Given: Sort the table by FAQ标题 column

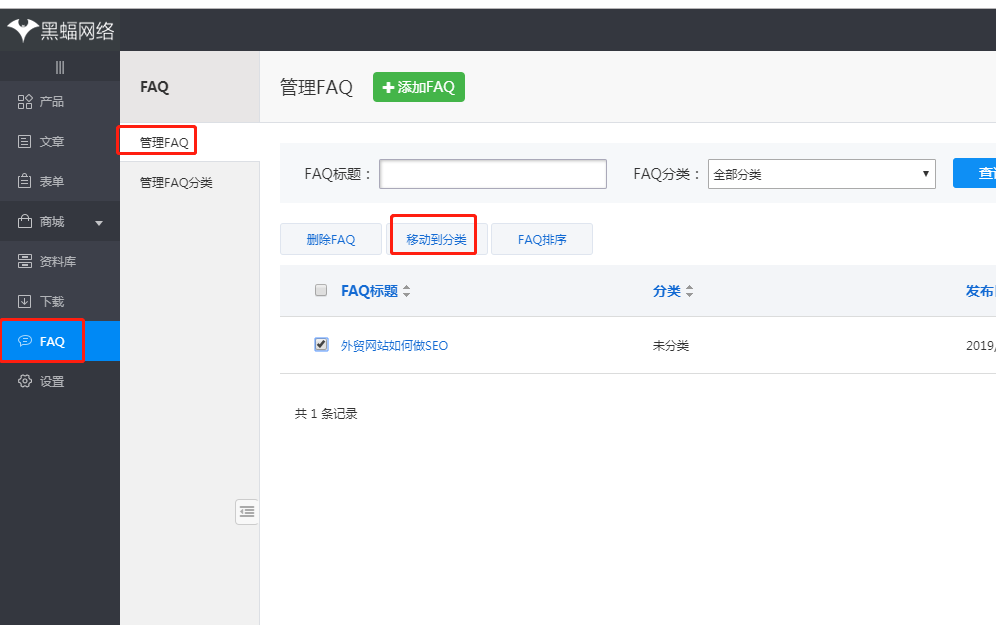Looking at the screenshot, I should point(406,291).
